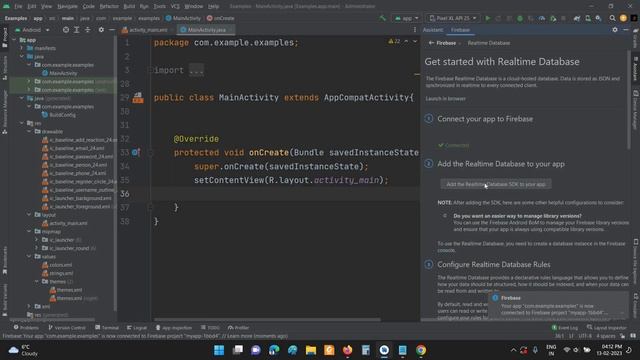Collapse the app module node
The width and height of the screenshot is (640, 360).
(15, 40)
